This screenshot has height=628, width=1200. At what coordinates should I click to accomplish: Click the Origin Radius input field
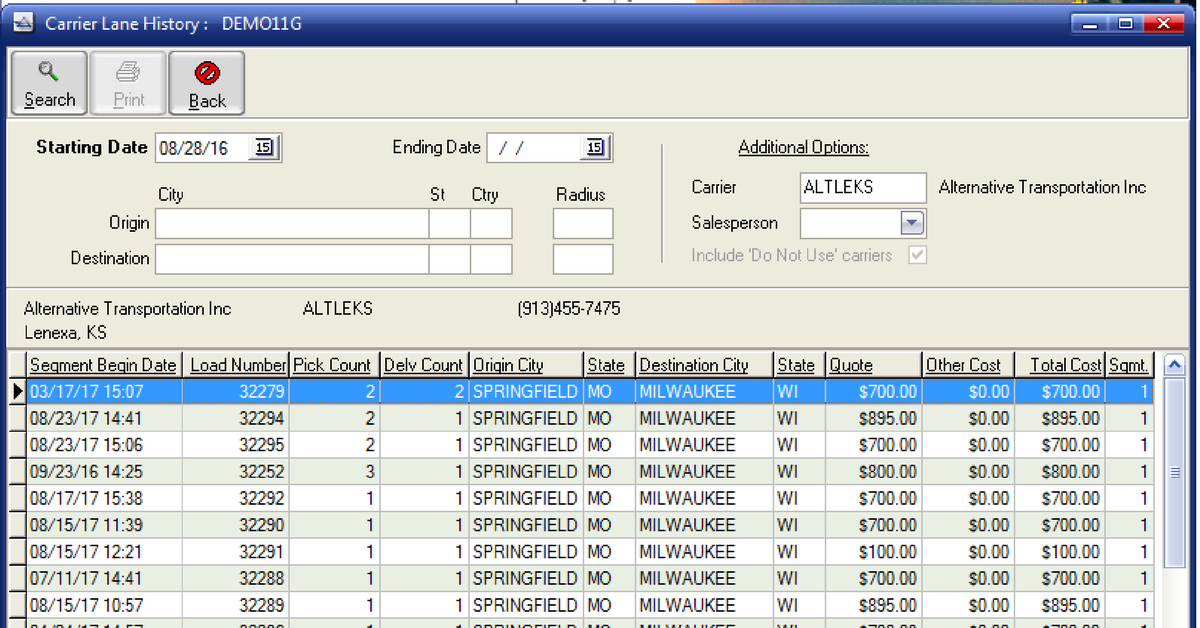click(x=583, y=223)
